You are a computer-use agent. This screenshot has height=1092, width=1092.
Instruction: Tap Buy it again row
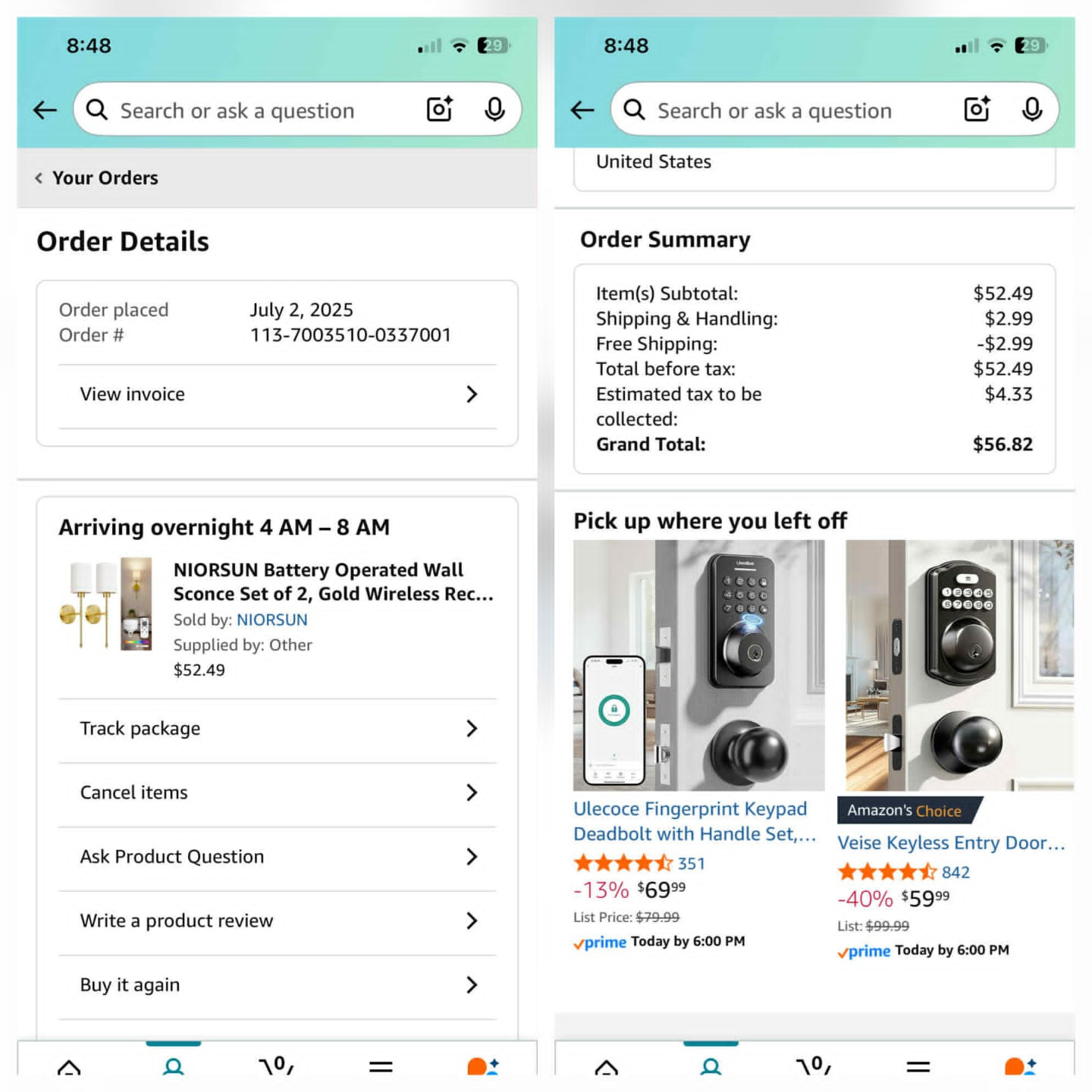pyautogui.click(x=278, y=985)
